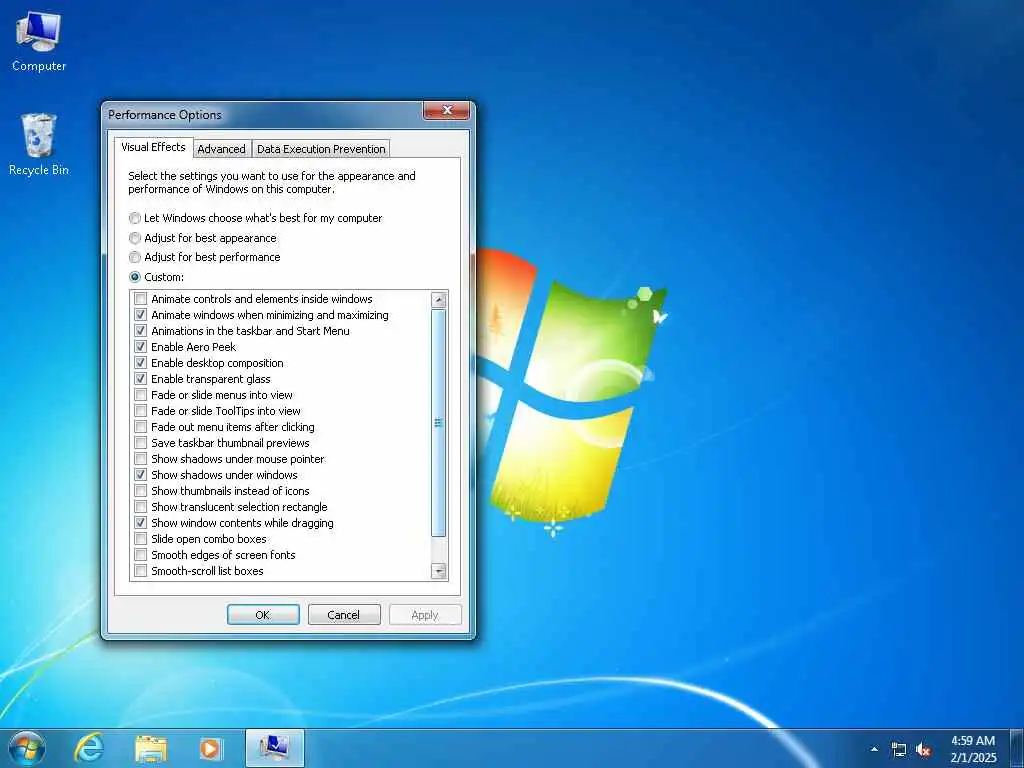Uncheck Enable transparent glass
Image resolution: width=1024 pixels, height=768 pixels.
[x=140, y=379]
